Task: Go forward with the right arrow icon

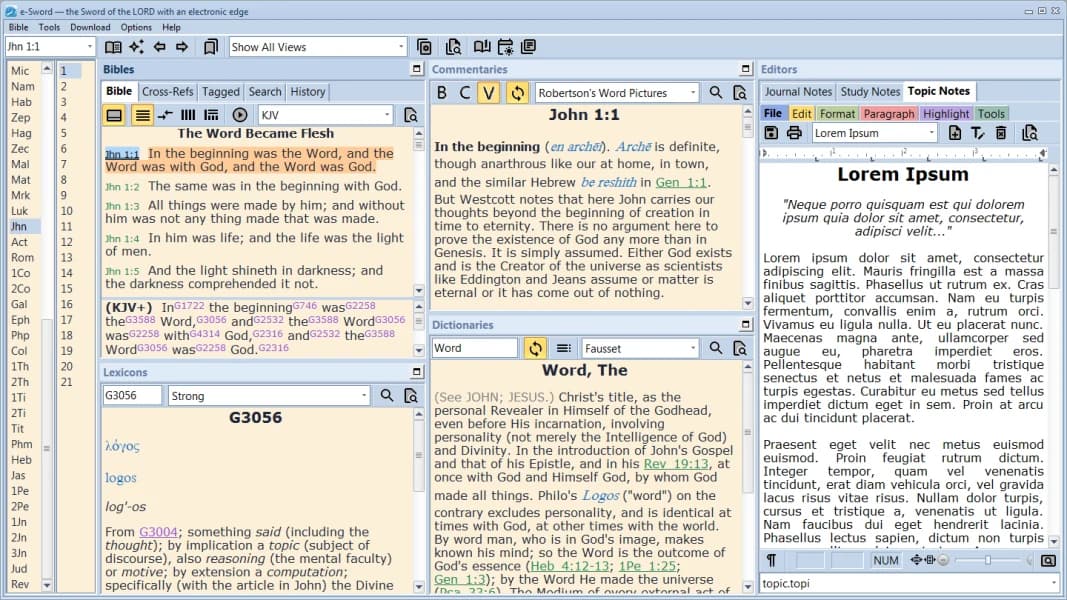Action: (x=182, y=47)
